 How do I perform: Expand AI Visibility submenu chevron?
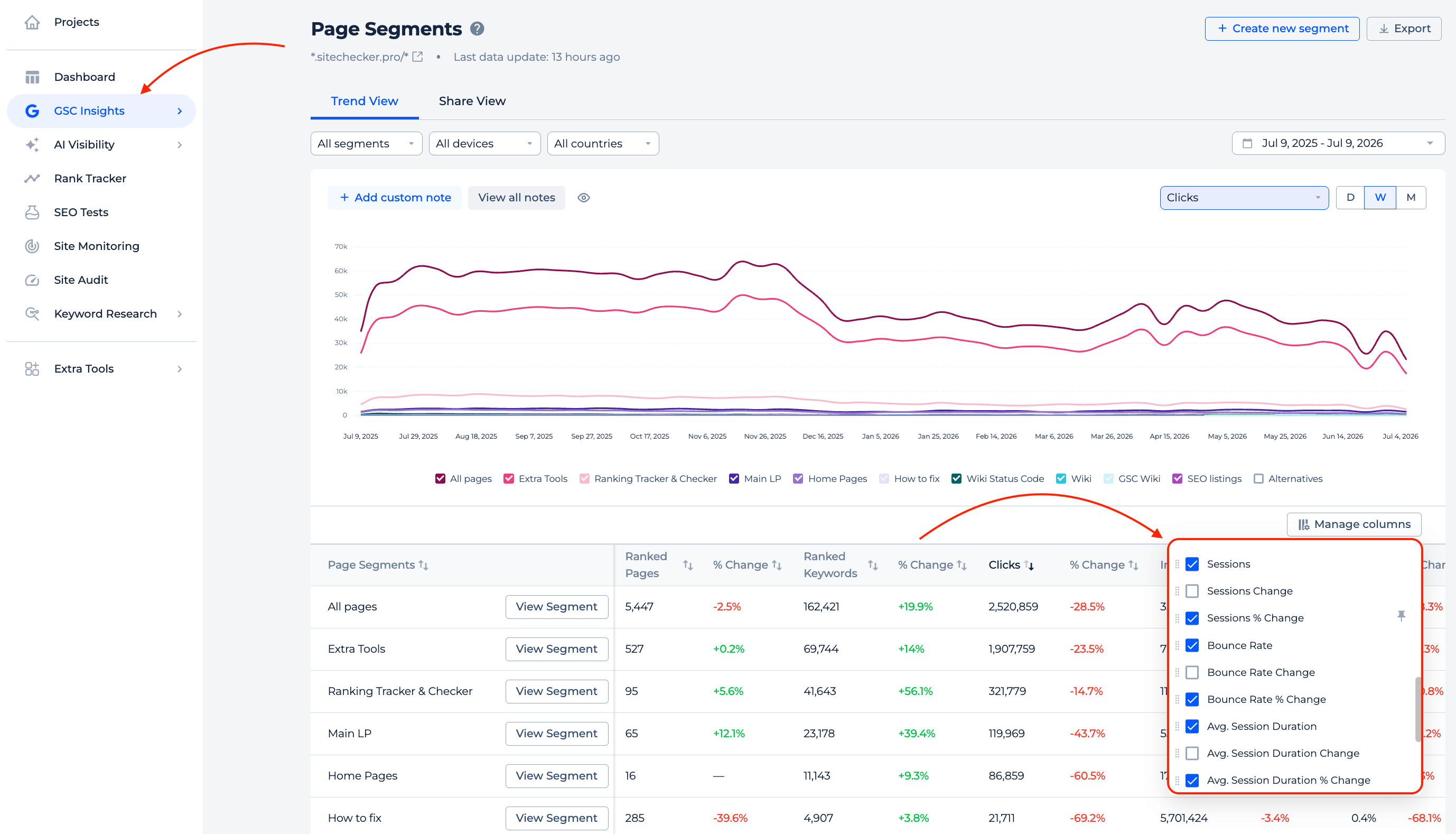click(x=180, y=144)
